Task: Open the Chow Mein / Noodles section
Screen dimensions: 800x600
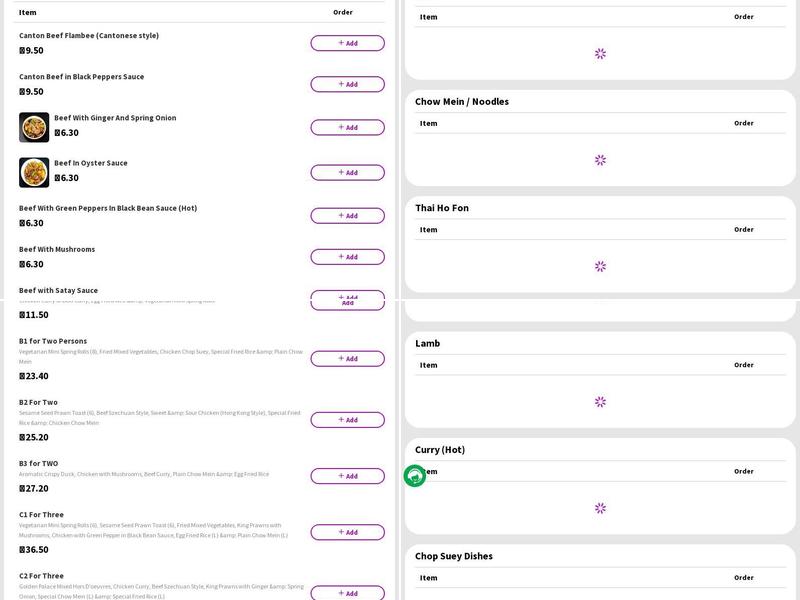Action: 462,102
